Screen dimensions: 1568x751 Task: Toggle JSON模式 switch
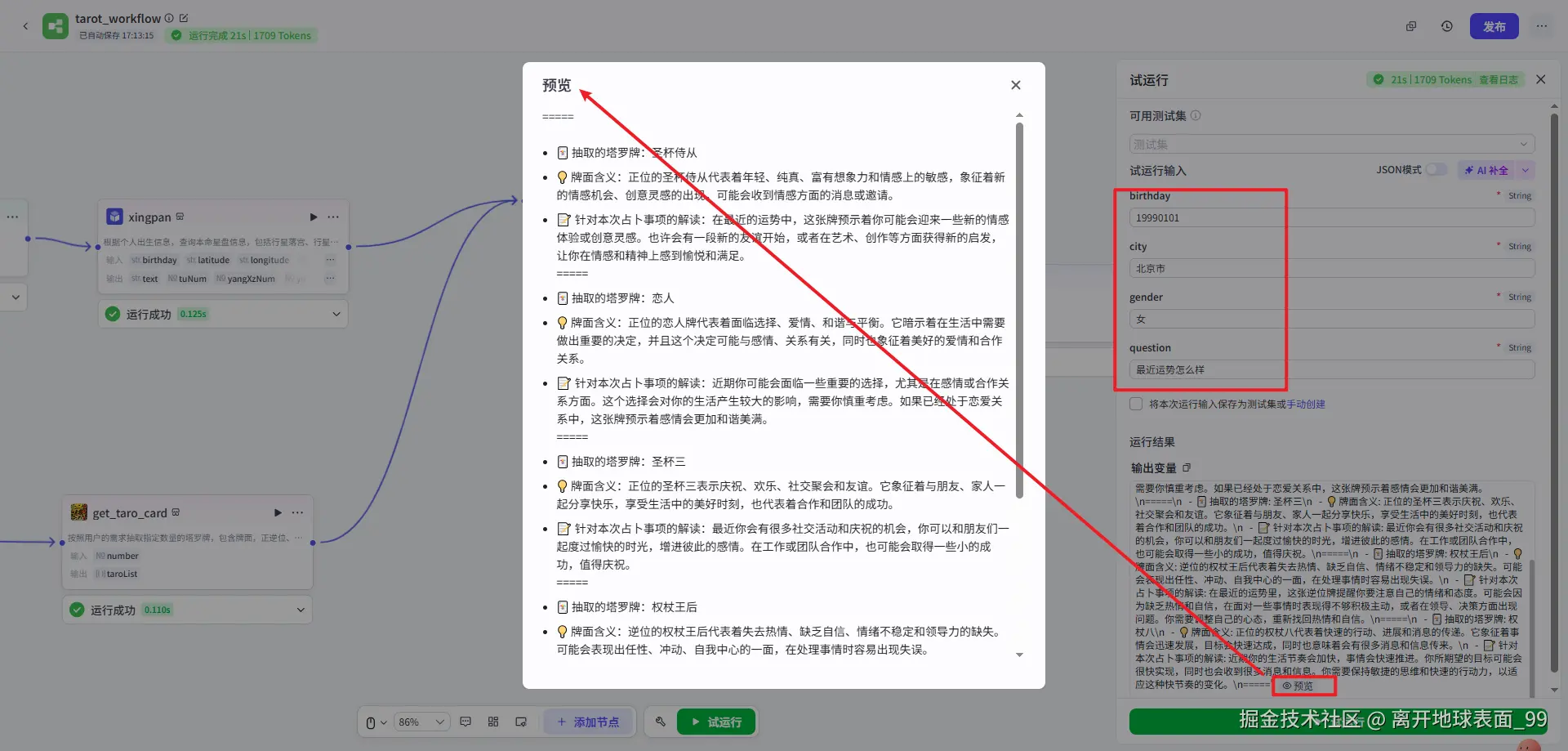(1437, 170)
